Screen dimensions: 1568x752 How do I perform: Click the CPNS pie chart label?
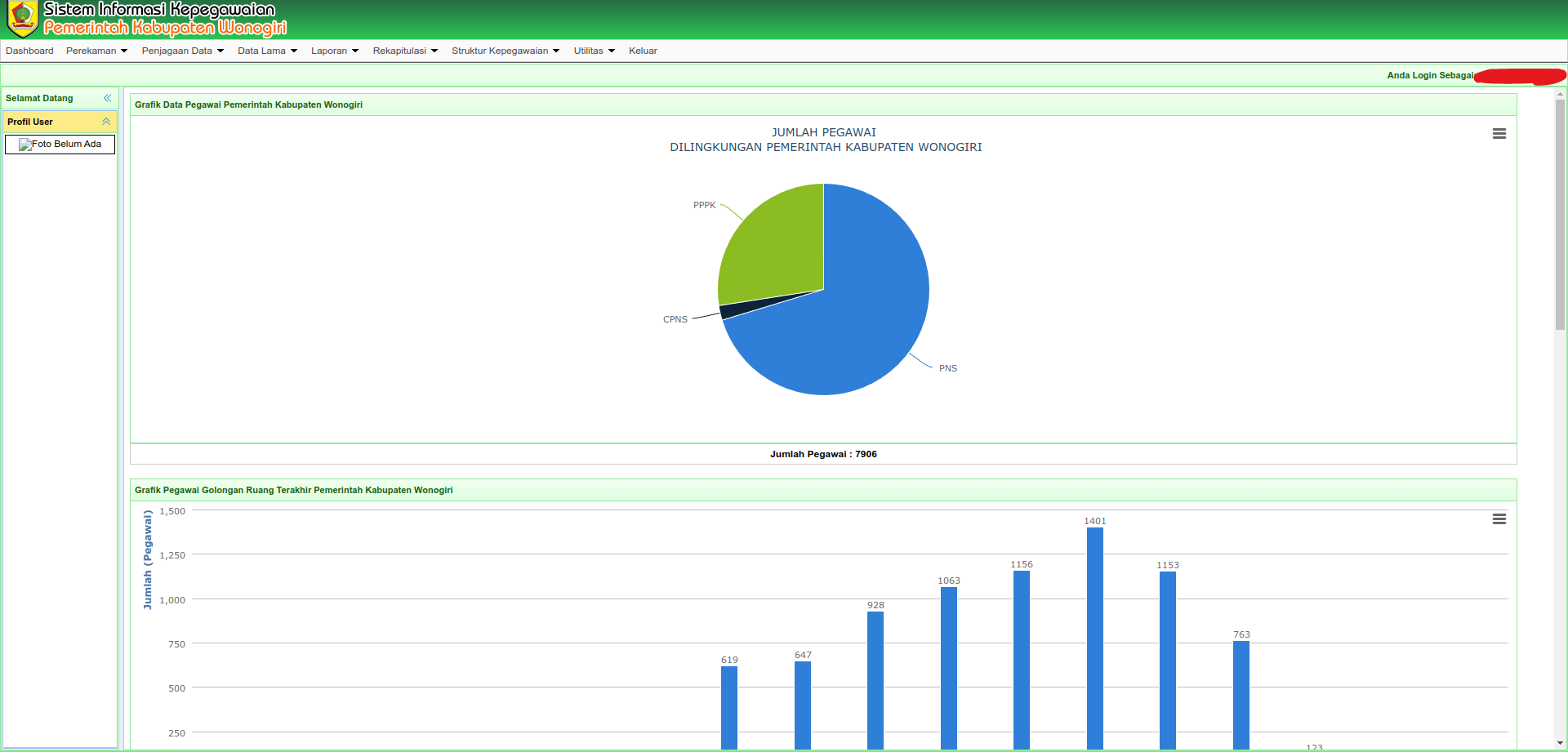point(675,319)
